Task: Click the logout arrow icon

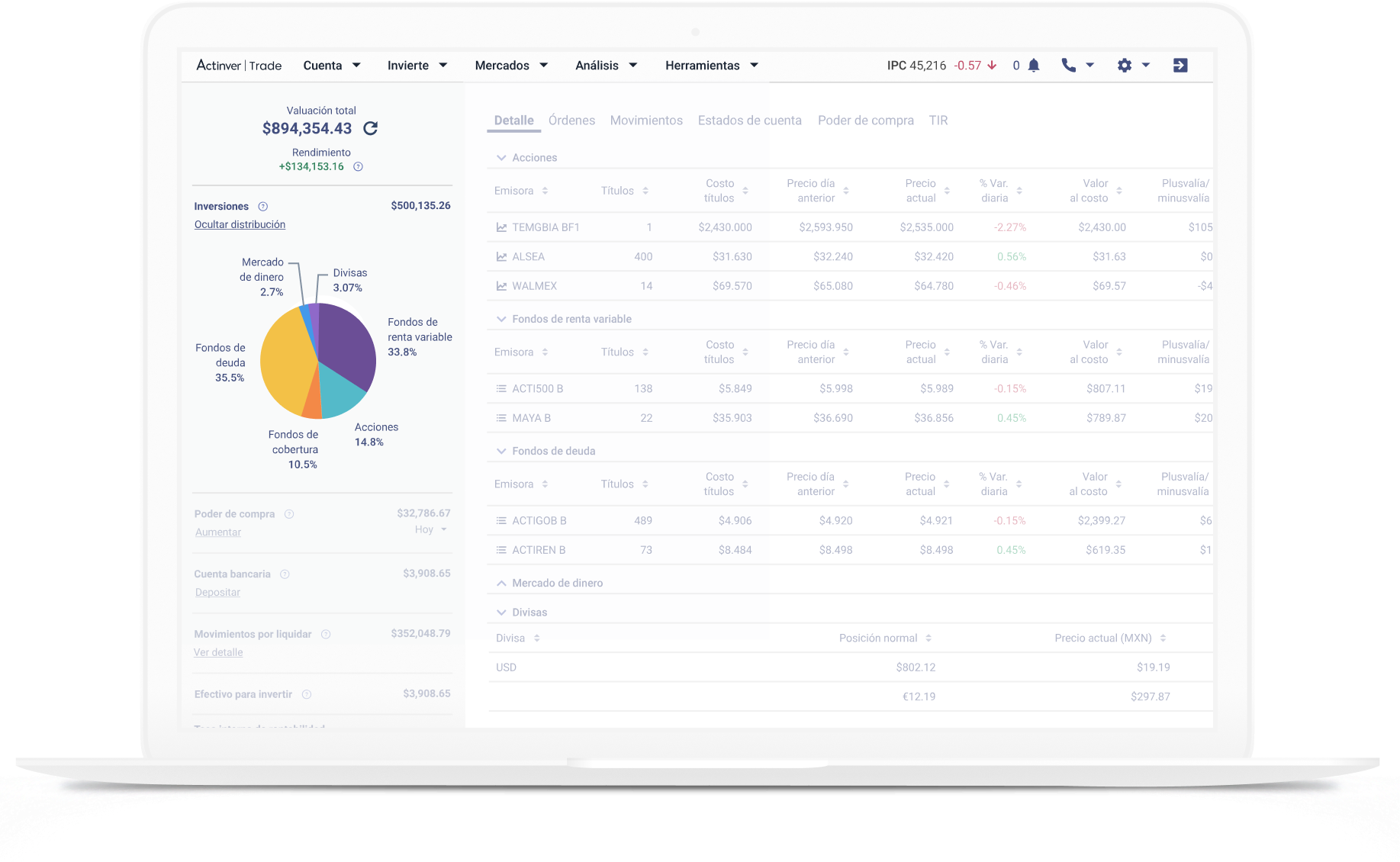Action: click(1180, 65)
